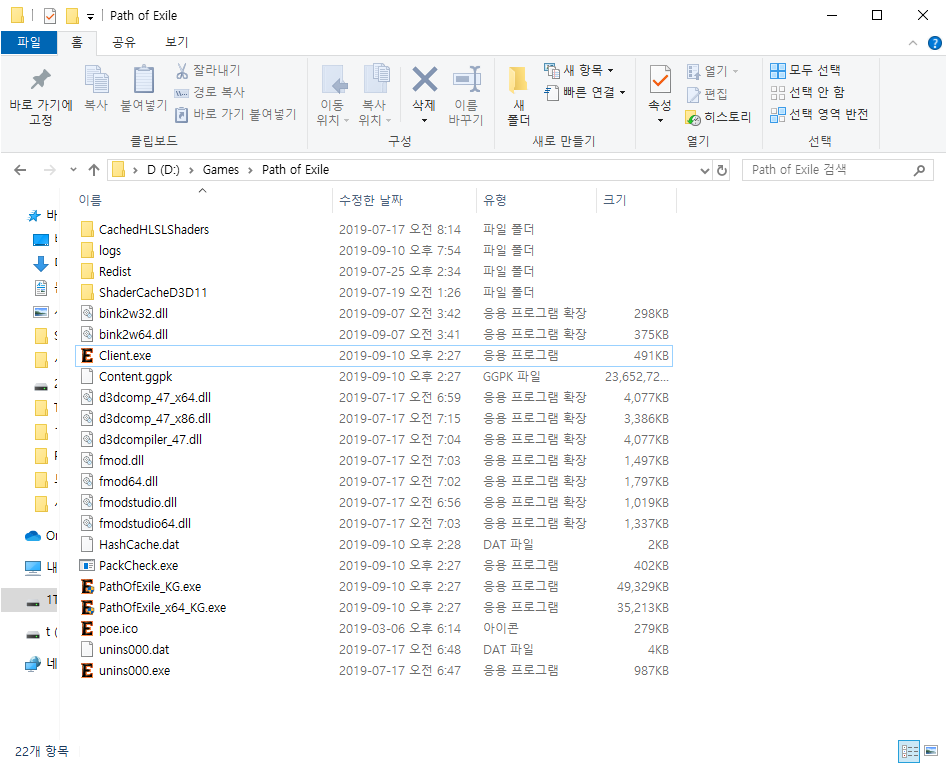Switch to Home (홈) tab
This screenshot has width=947, height=764.
point(77,42)
